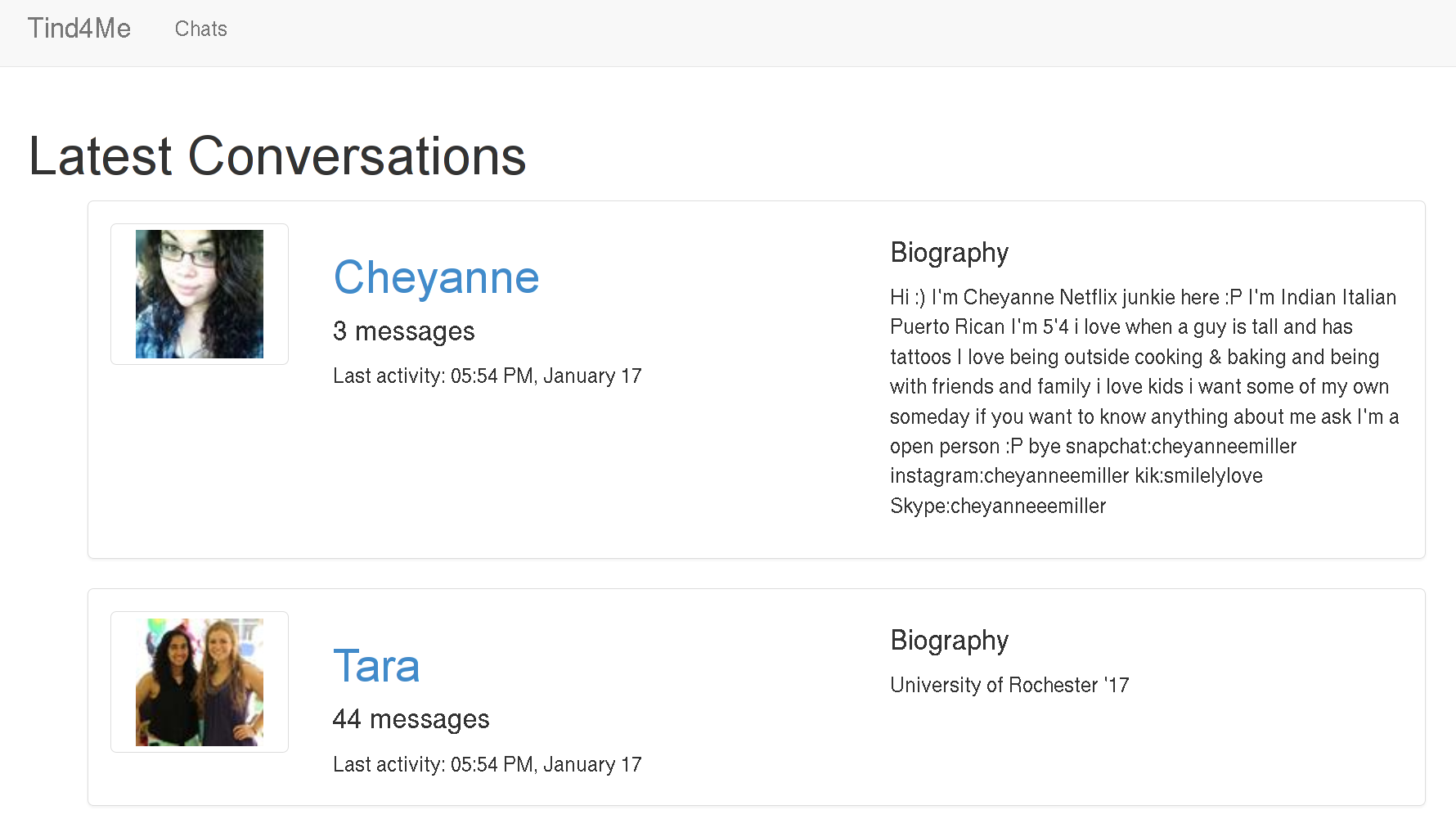This screenshot has width=1456, height=819.
Task: Click the instagram handle in Cheyanne's biography
Action: coord(1009,476)
